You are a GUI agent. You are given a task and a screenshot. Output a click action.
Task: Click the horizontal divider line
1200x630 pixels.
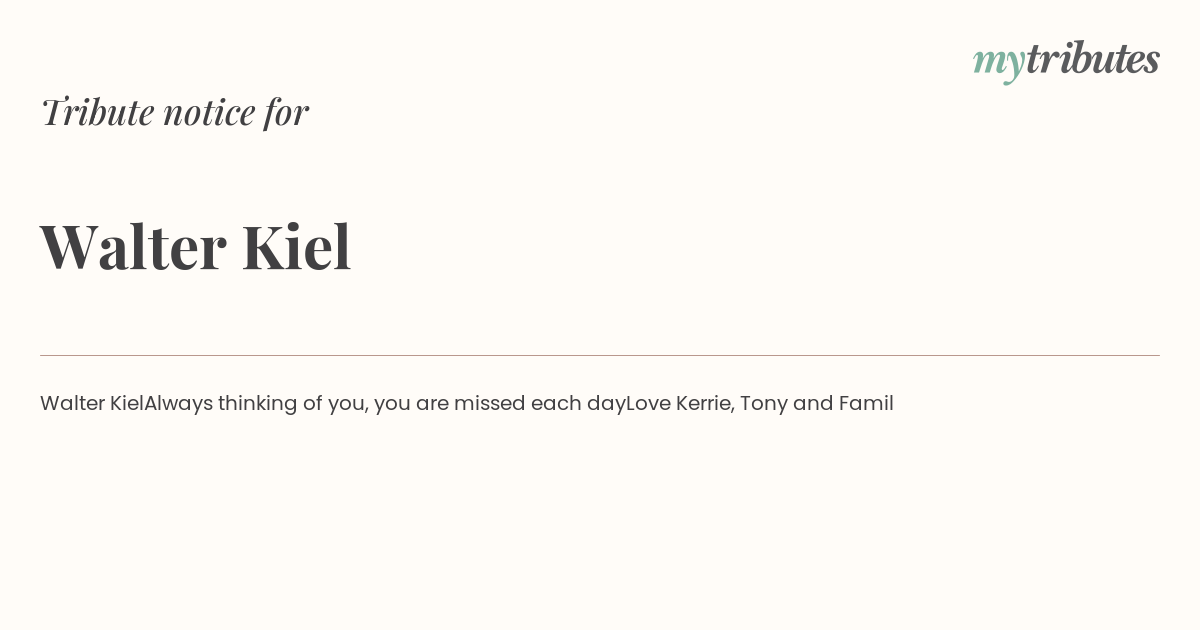click(600, 355)
